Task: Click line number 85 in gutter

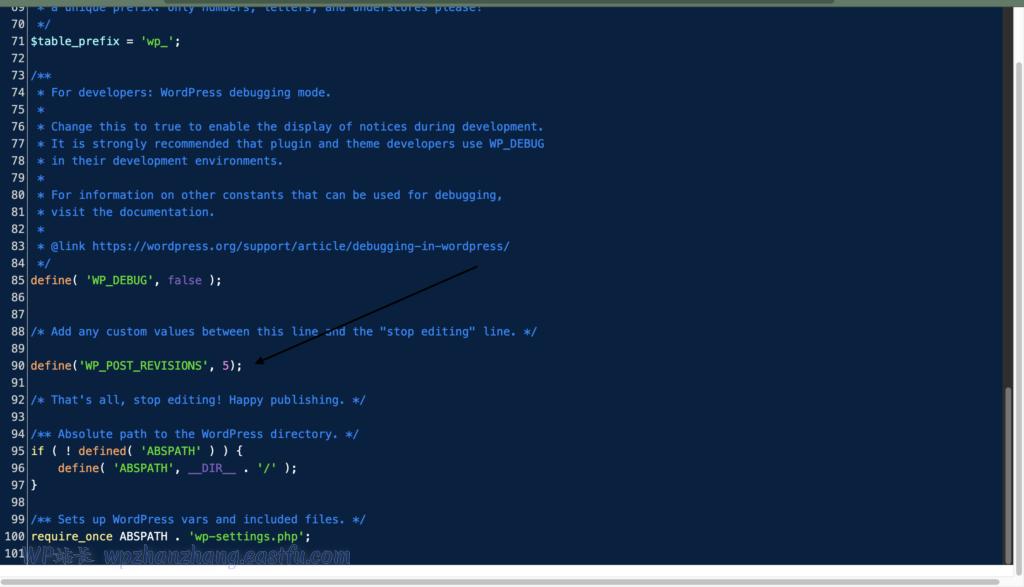Action: click(x=18, y=280)
